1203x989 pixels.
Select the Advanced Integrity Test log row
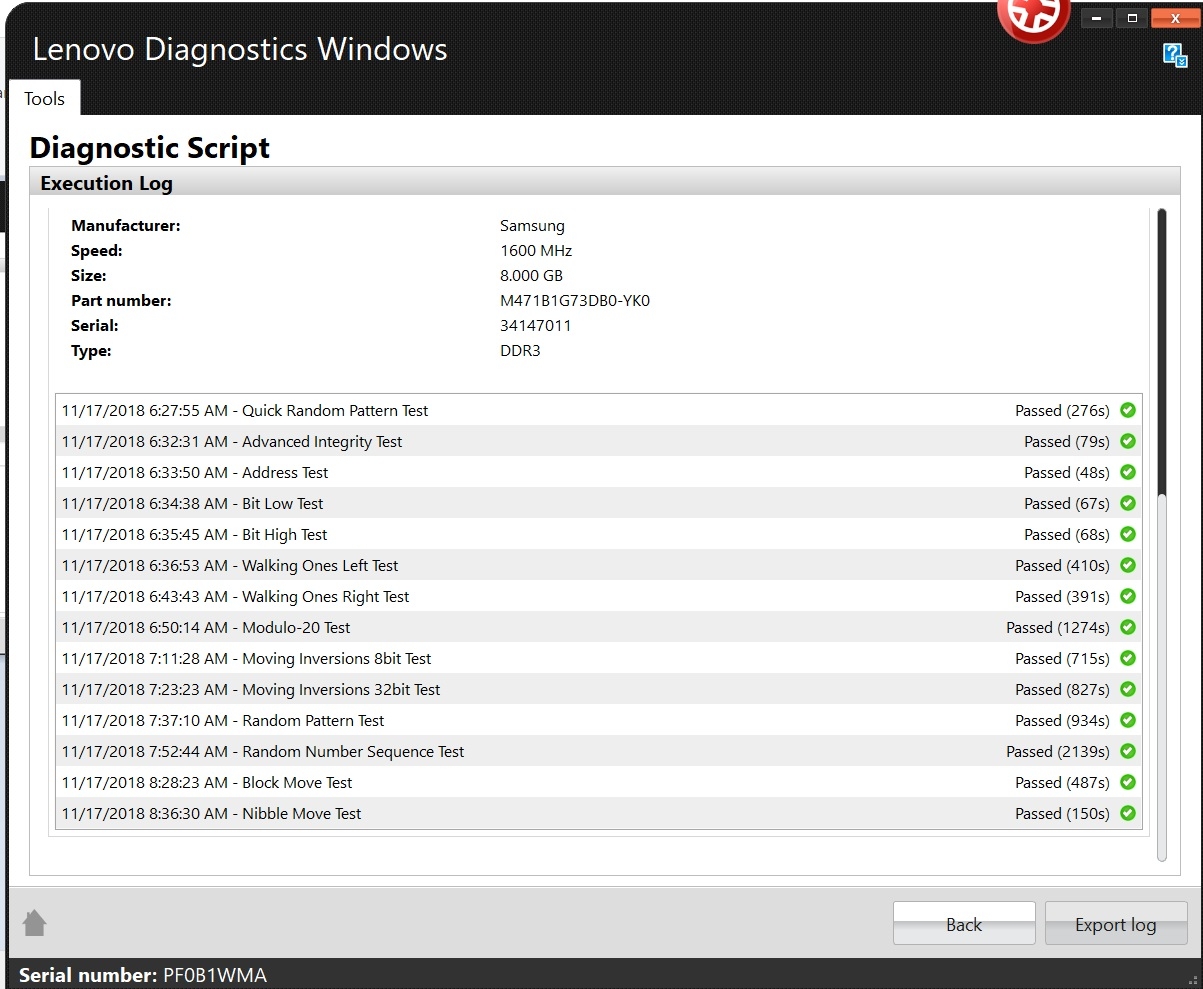tap(598, 441)
